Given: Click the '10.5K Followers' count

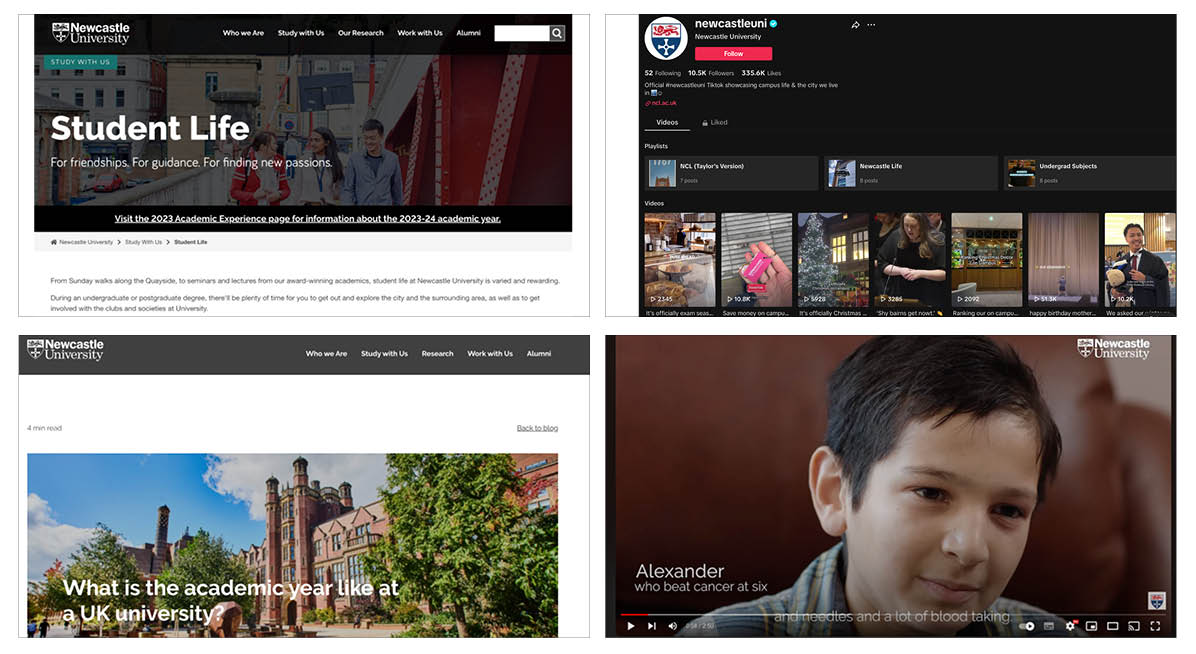Looking at the screenshot, I should [x=711, y=73].
